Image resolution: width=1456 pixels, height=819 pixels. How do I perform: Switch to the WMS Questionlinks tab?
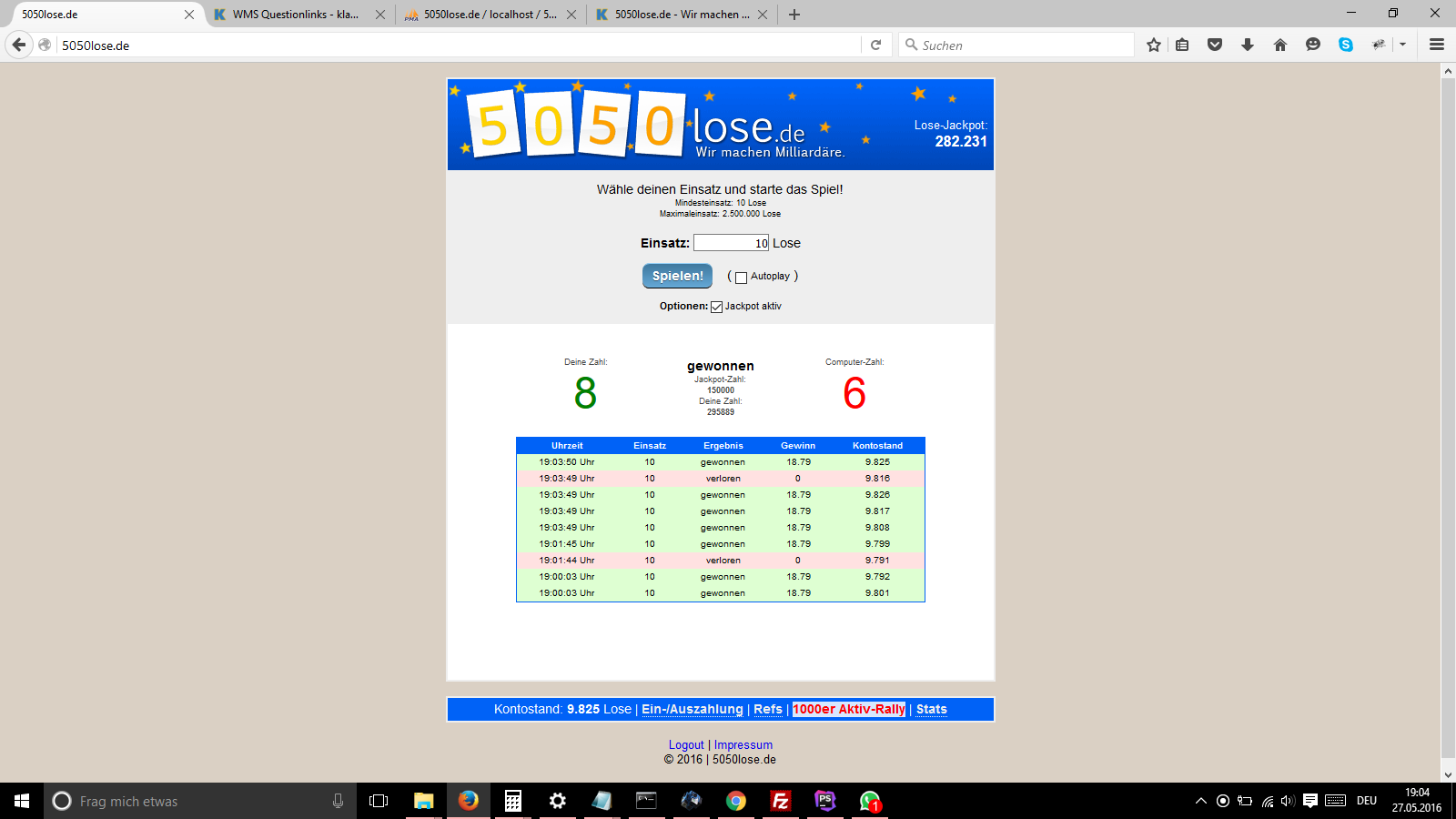coord(294,15)
